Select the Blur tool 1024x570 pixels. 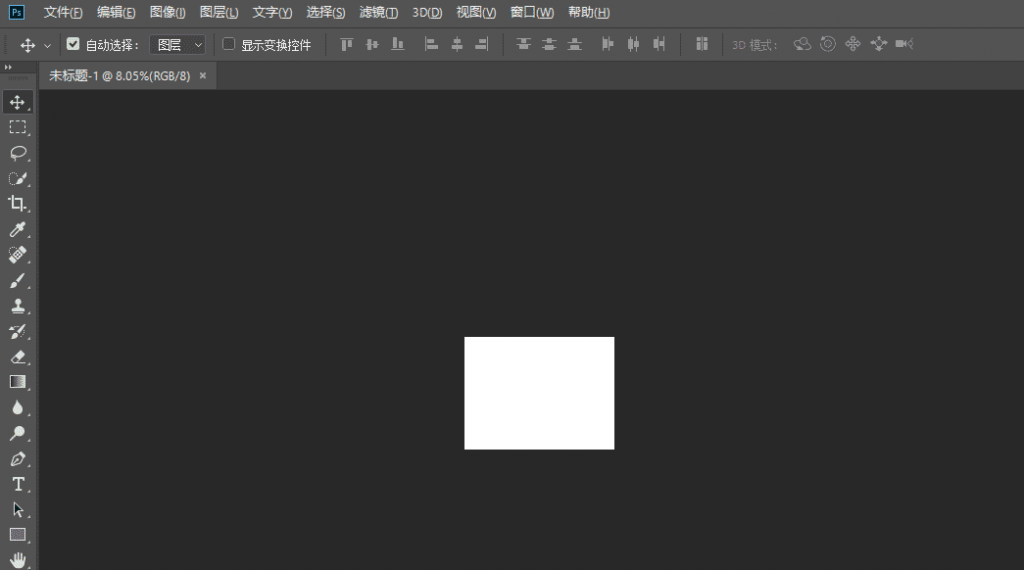18,407
